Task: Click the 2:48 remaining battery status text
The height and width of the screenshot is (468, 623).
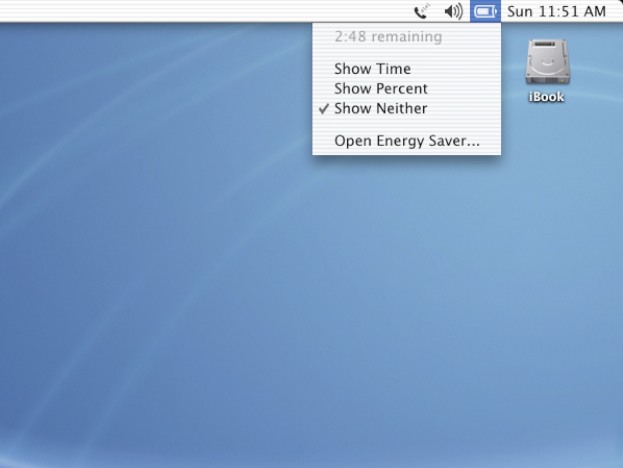Action: [388, 37]
